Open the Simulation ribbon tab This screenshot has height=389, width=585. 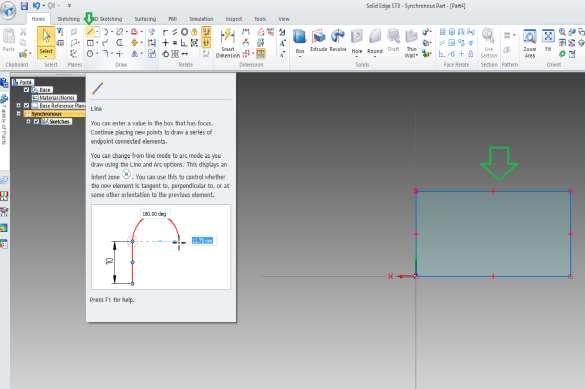(201, 19)
